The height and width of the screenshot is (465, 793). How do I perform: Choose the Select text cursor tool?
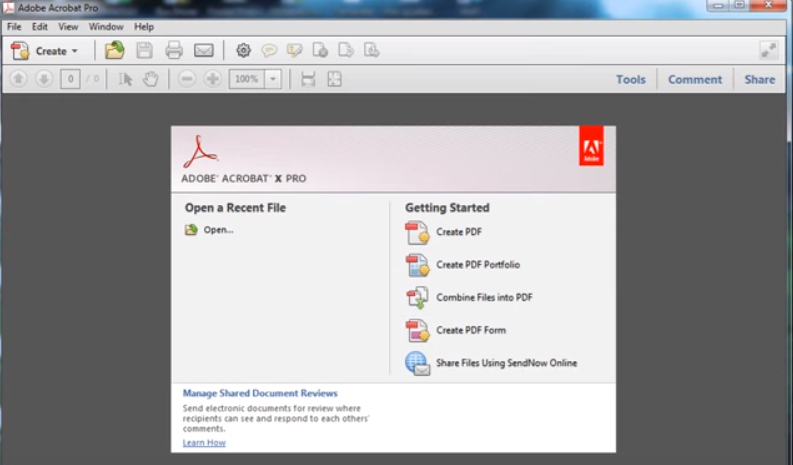(x=125, y=79)
